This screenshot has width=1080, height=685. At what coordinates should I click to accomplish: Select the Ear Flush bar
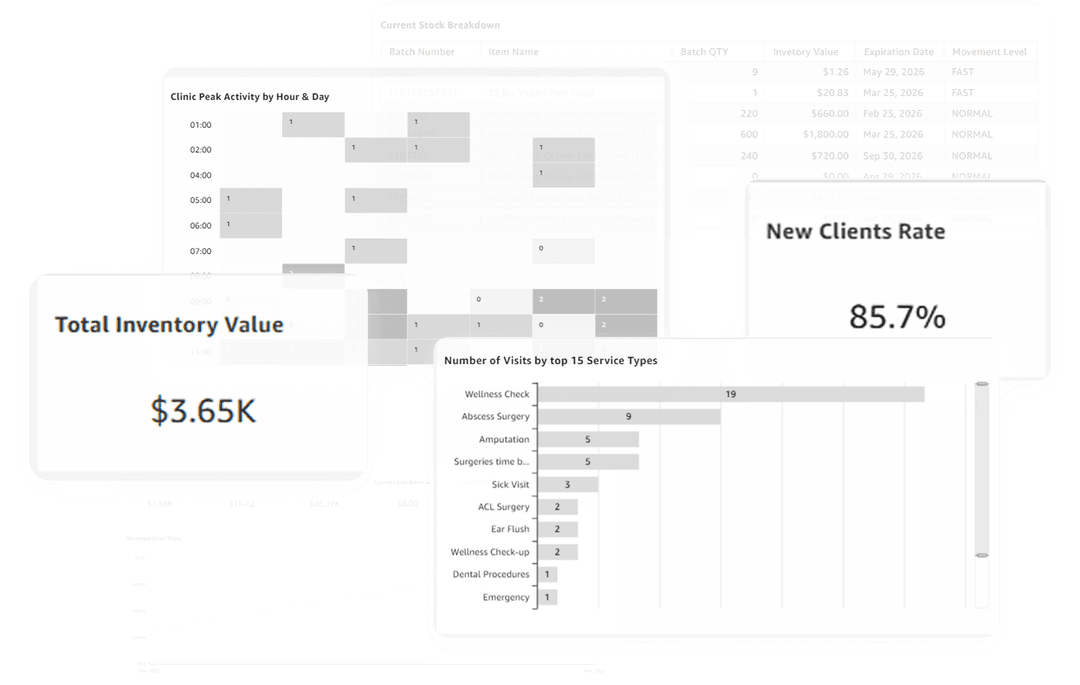[557, 530]
